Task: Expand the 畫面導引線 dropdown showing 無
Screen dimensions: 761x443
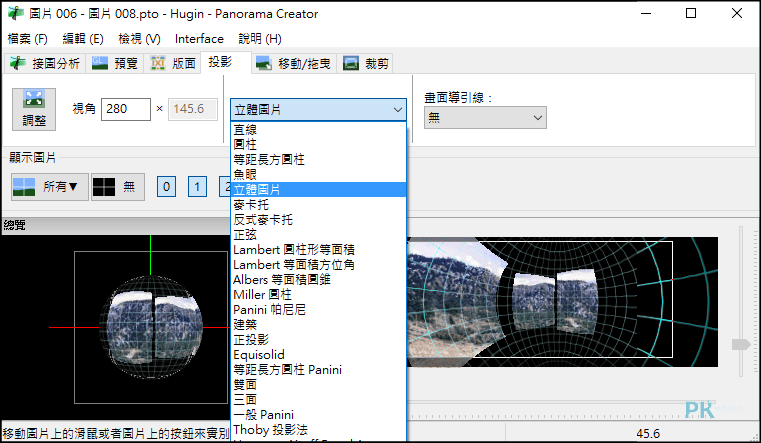Action: 485,117
